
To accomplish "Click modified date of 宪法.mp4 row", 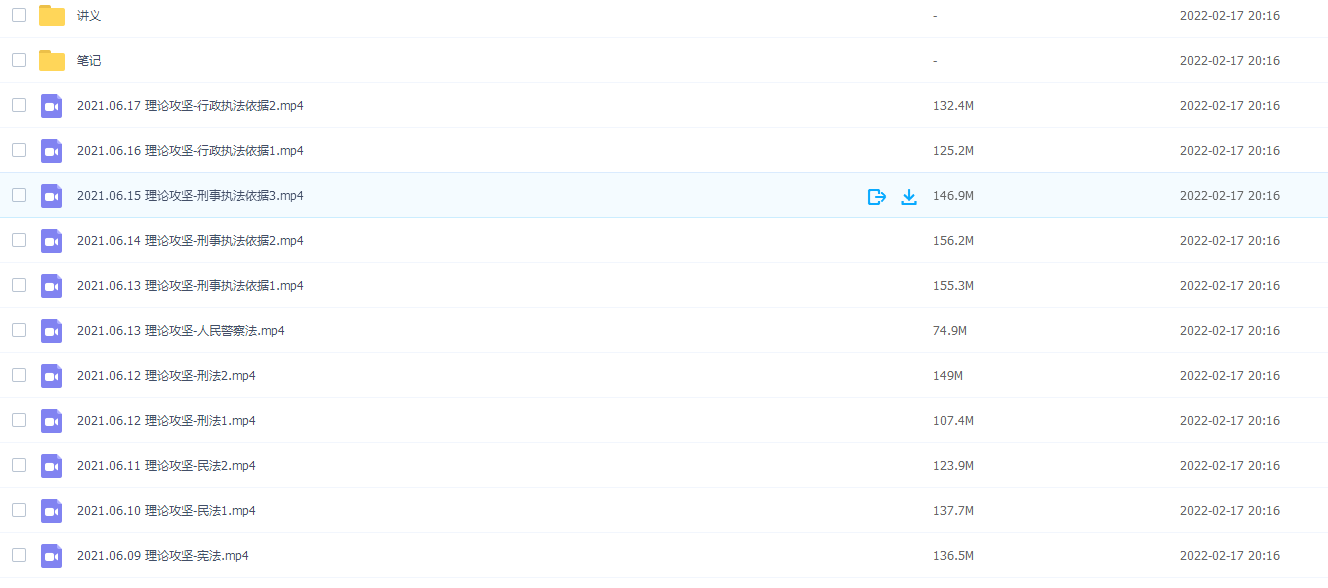I will [x=1230, y=556].
